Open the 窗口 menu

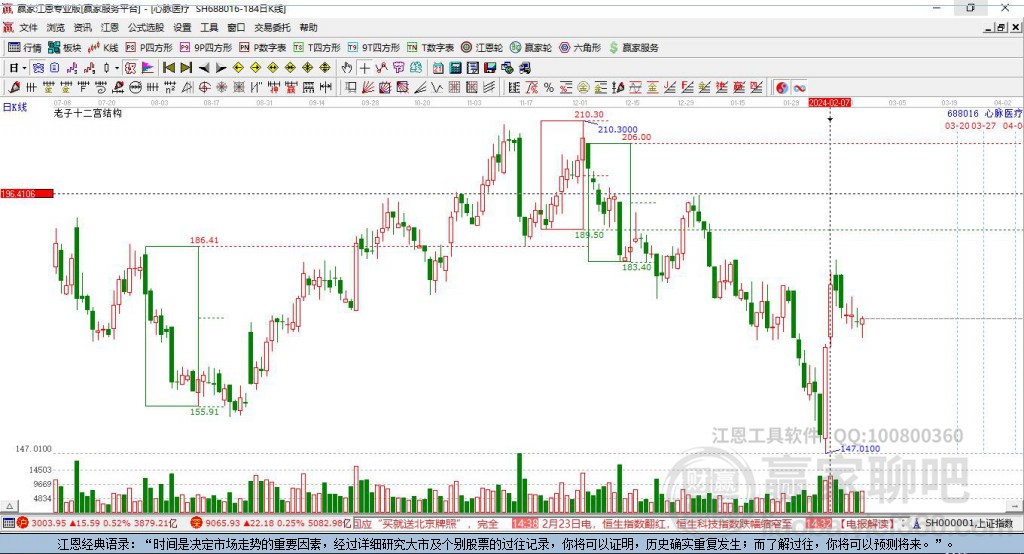click(236, 27)
